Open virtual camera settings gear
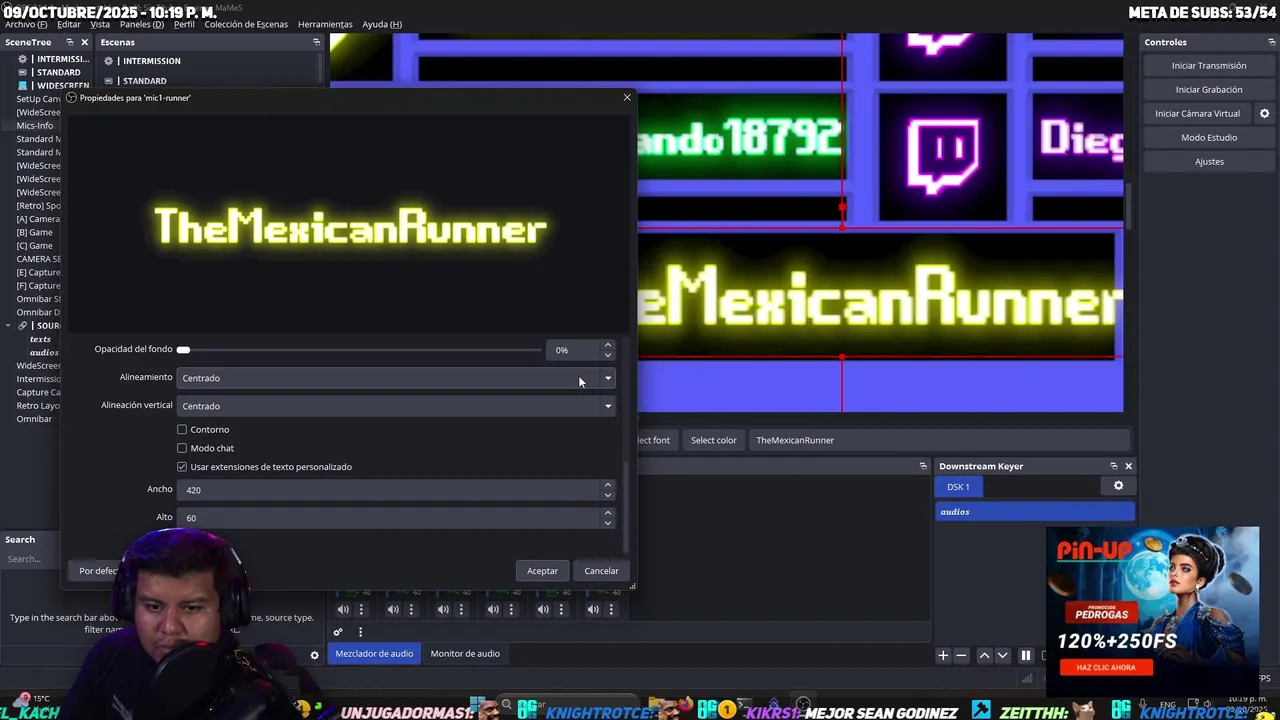Image resolution: width=1280 pixels, height=720 pixels. point(1264,114)
